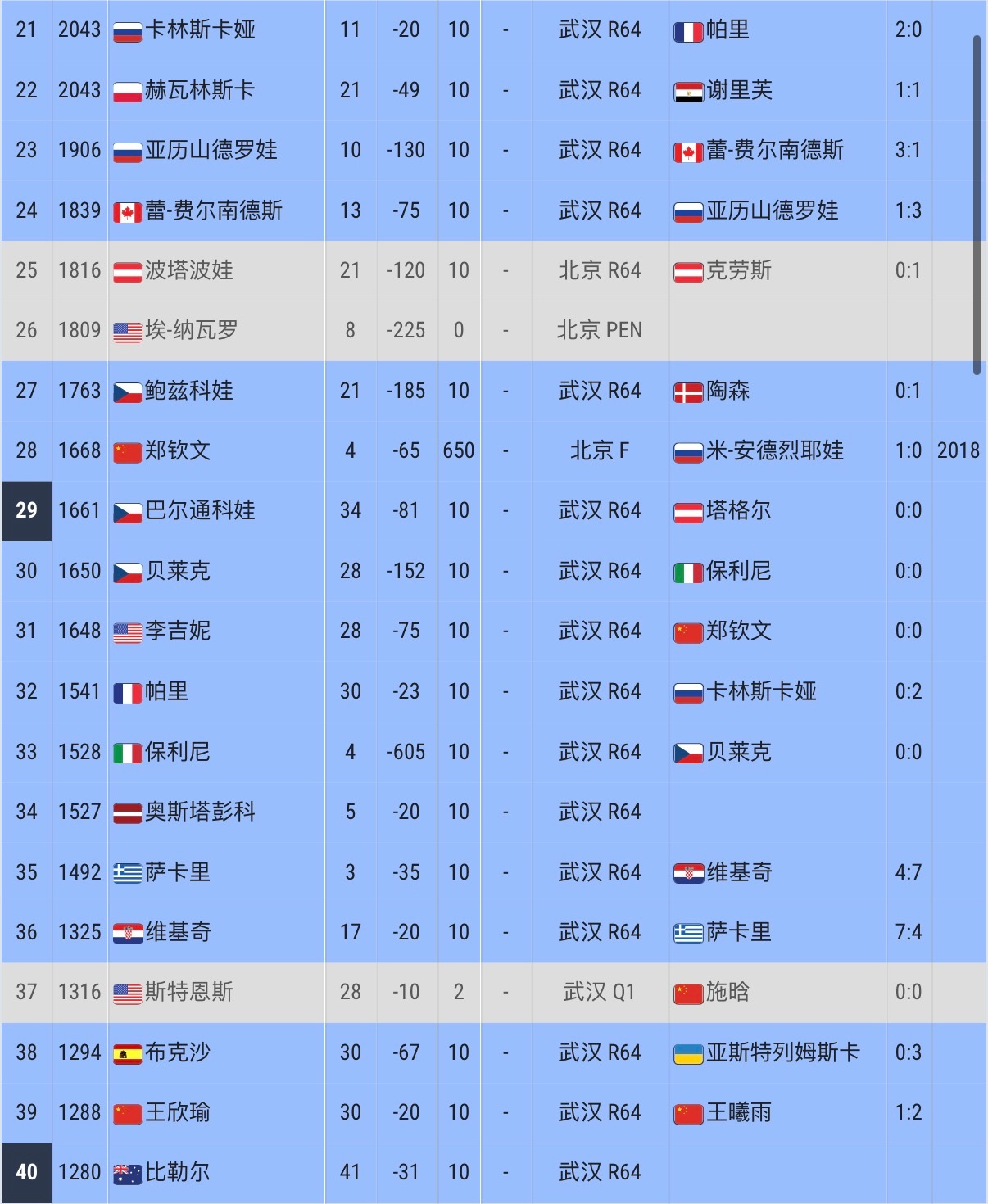Select highlighted rank cell 40
Viewport: 988px width, 1204px height.
(x=26, y=1173)
